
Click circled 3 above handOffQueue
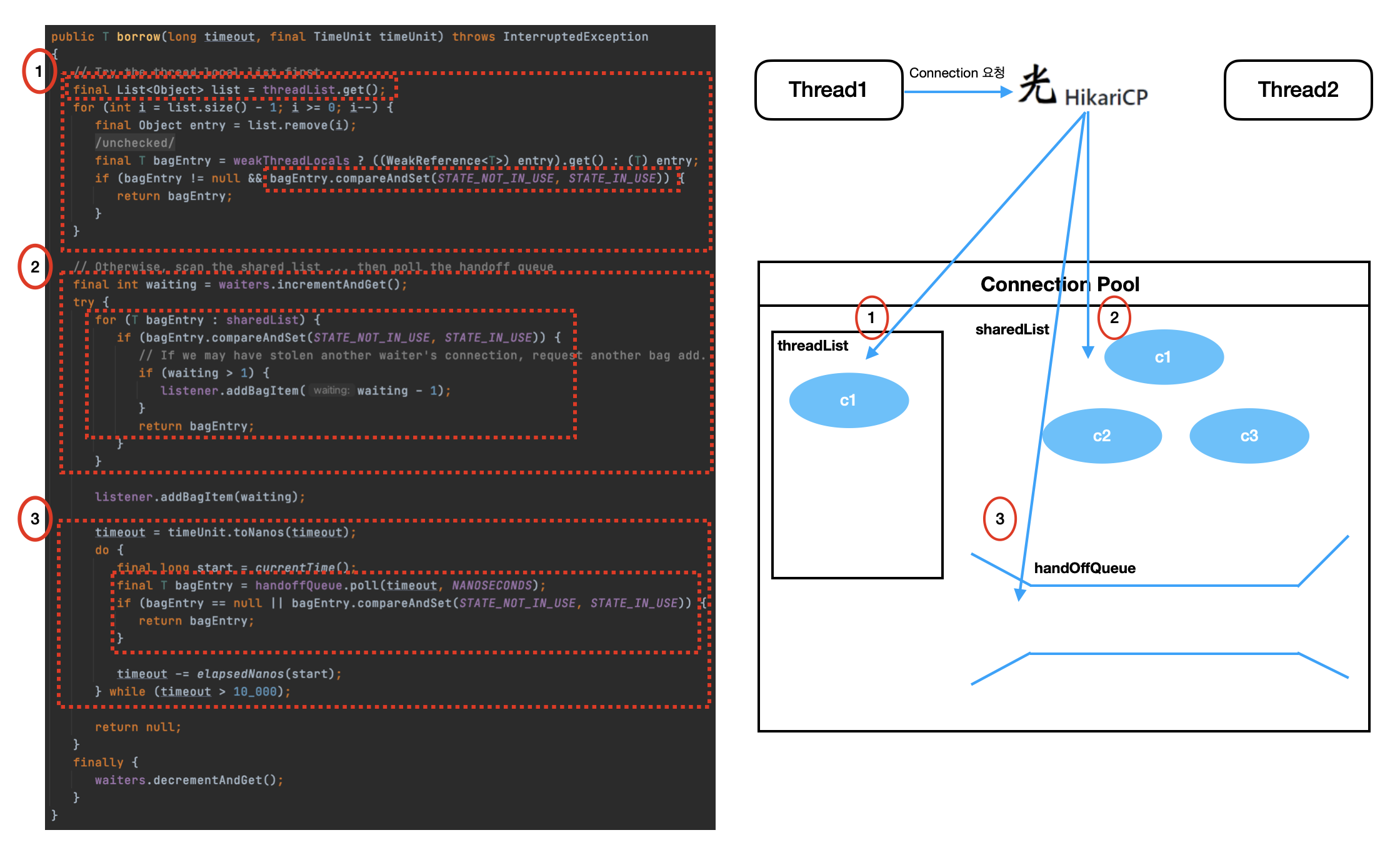(1000, 519)
